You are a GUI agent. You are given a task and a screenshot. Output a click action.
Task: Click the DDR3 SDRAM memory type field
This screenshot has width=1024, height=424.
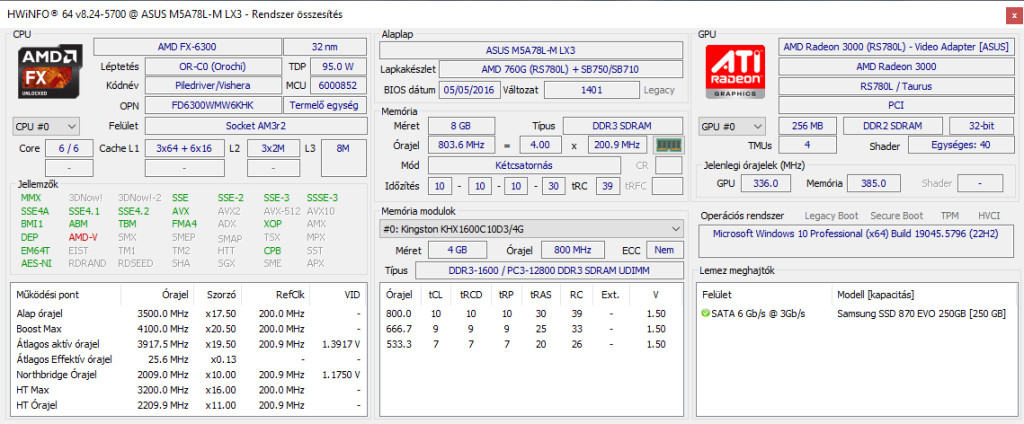point(623,126)
